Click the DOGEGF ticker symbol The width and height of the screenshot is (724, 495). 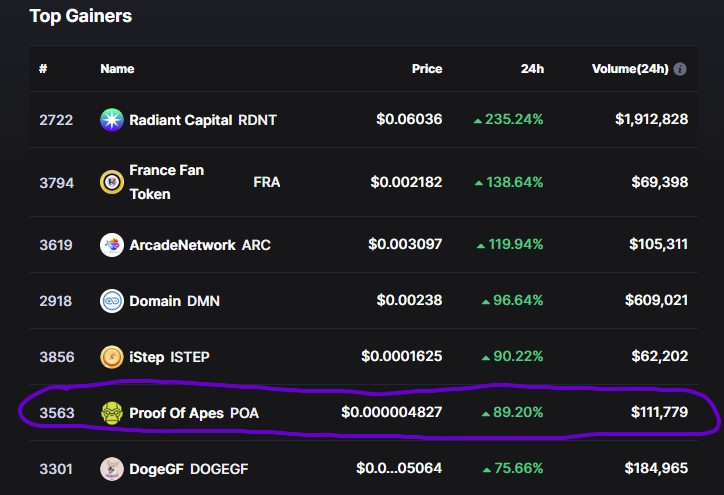click(x=219, y=469)
